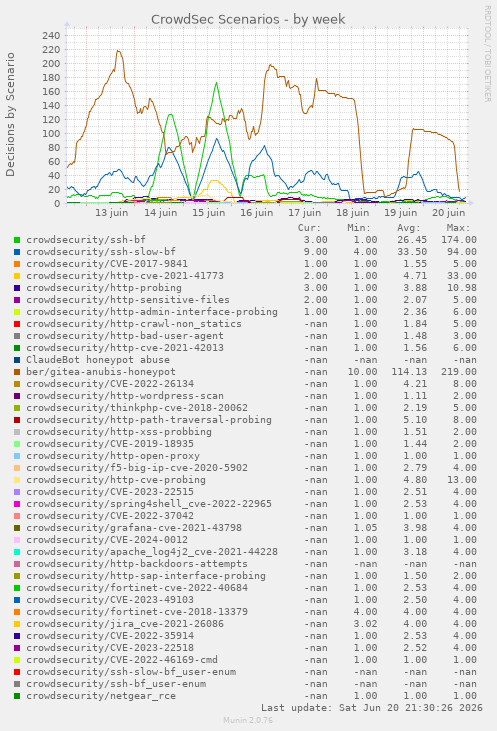497x731 pixels.
Task: Select the ClaudeBot honeypot abuse label
Action: (98, 360)
